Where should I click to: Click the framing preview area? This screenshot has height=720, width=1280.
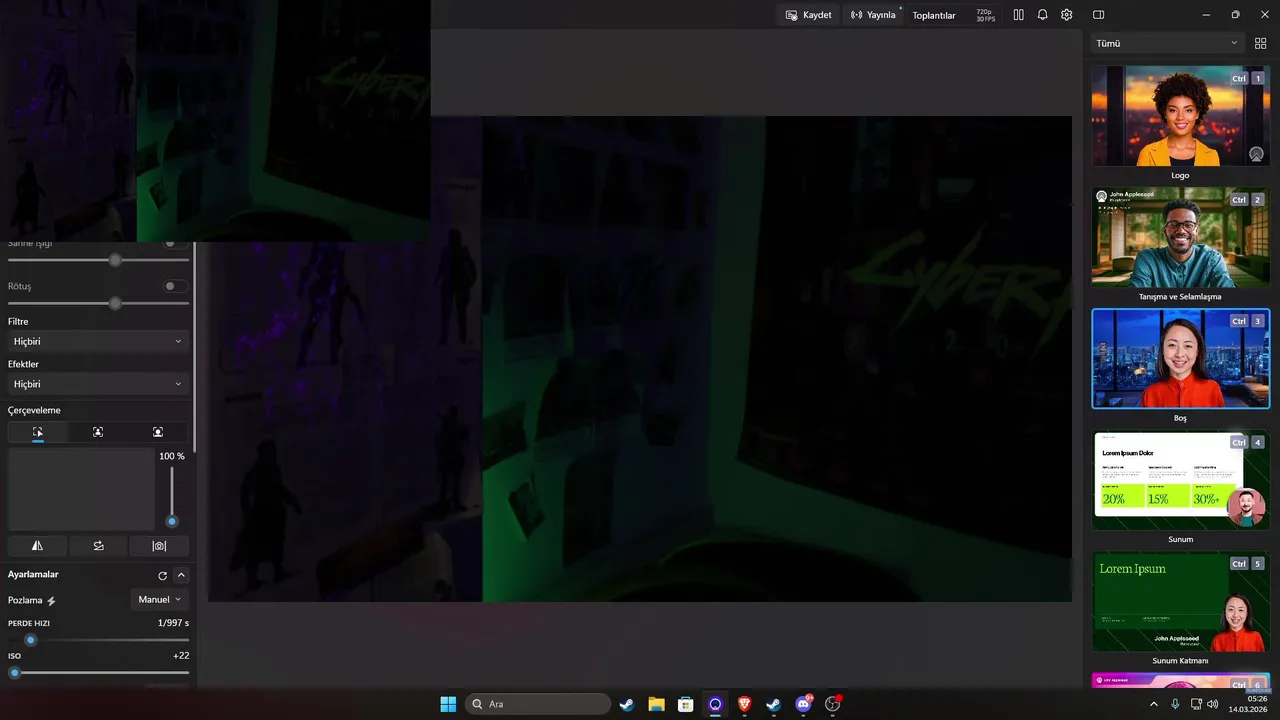tap(81, 489)
